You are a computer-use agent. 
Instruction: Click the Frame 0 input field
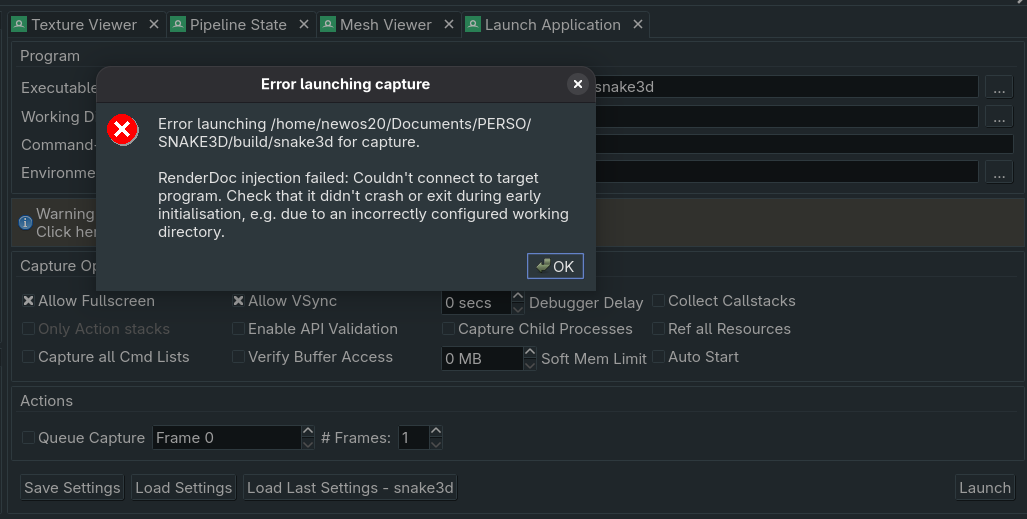[x=225, y=438]
